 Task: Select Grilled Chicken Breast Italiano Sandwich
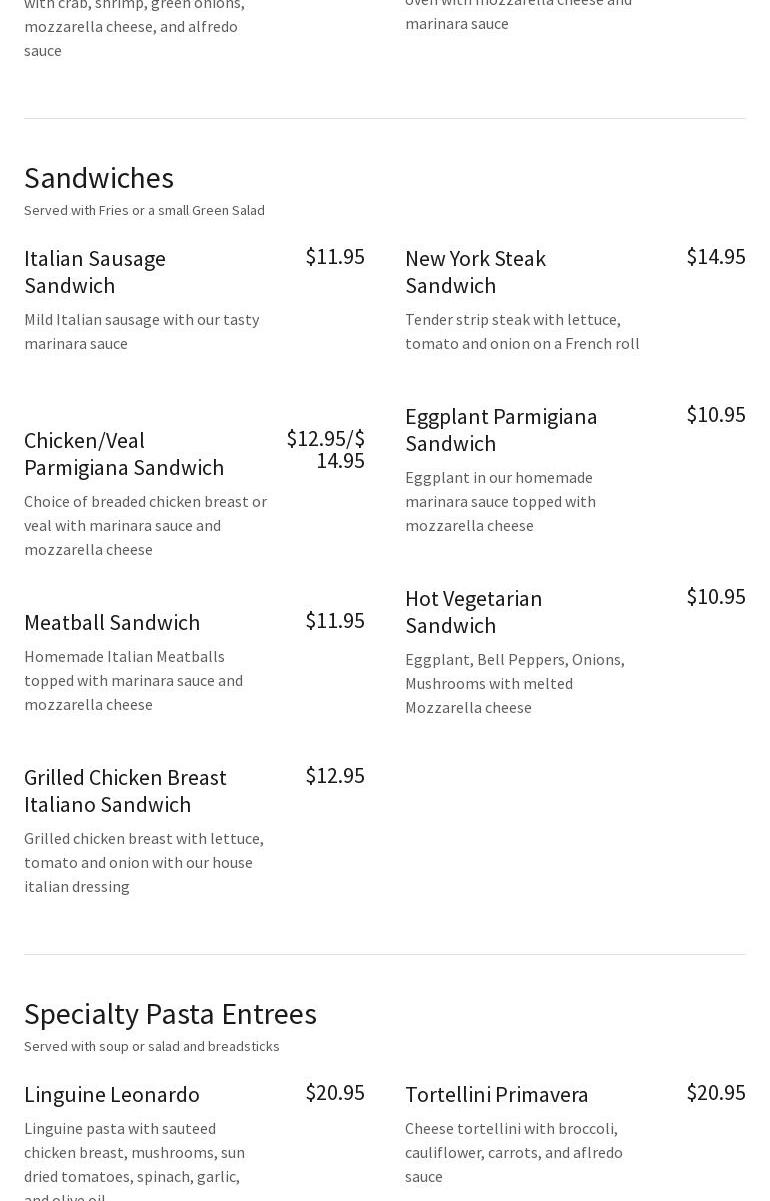point(125,790)
